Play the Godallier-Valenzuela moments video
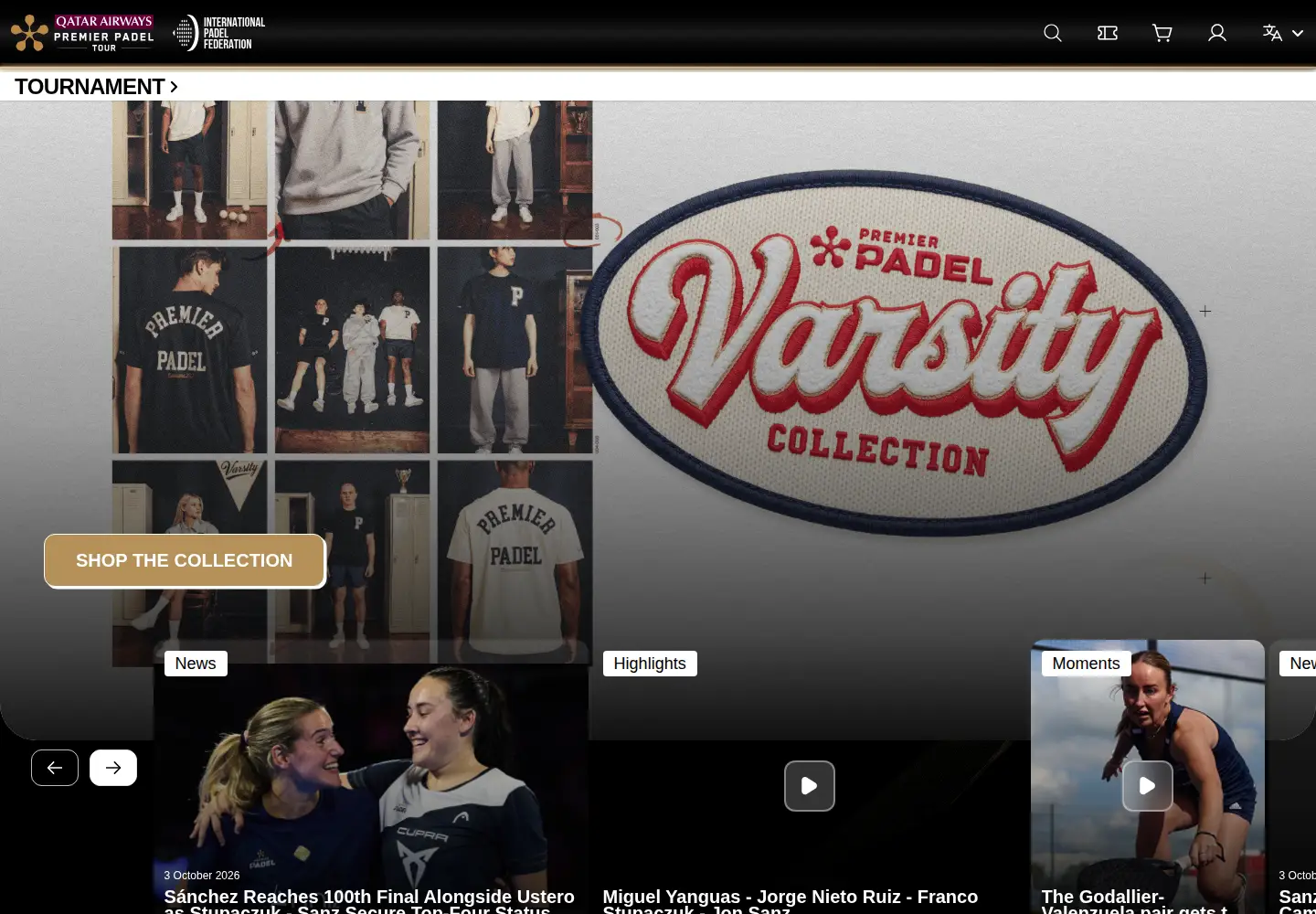This screenshot has width=1316, height=914. point(1148,786)
